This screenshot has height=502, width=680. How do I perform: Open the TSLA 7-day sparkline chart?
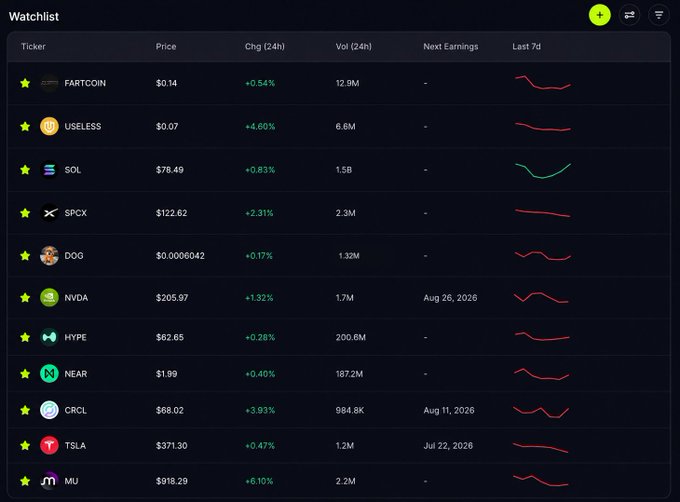(x=540, y=447)
